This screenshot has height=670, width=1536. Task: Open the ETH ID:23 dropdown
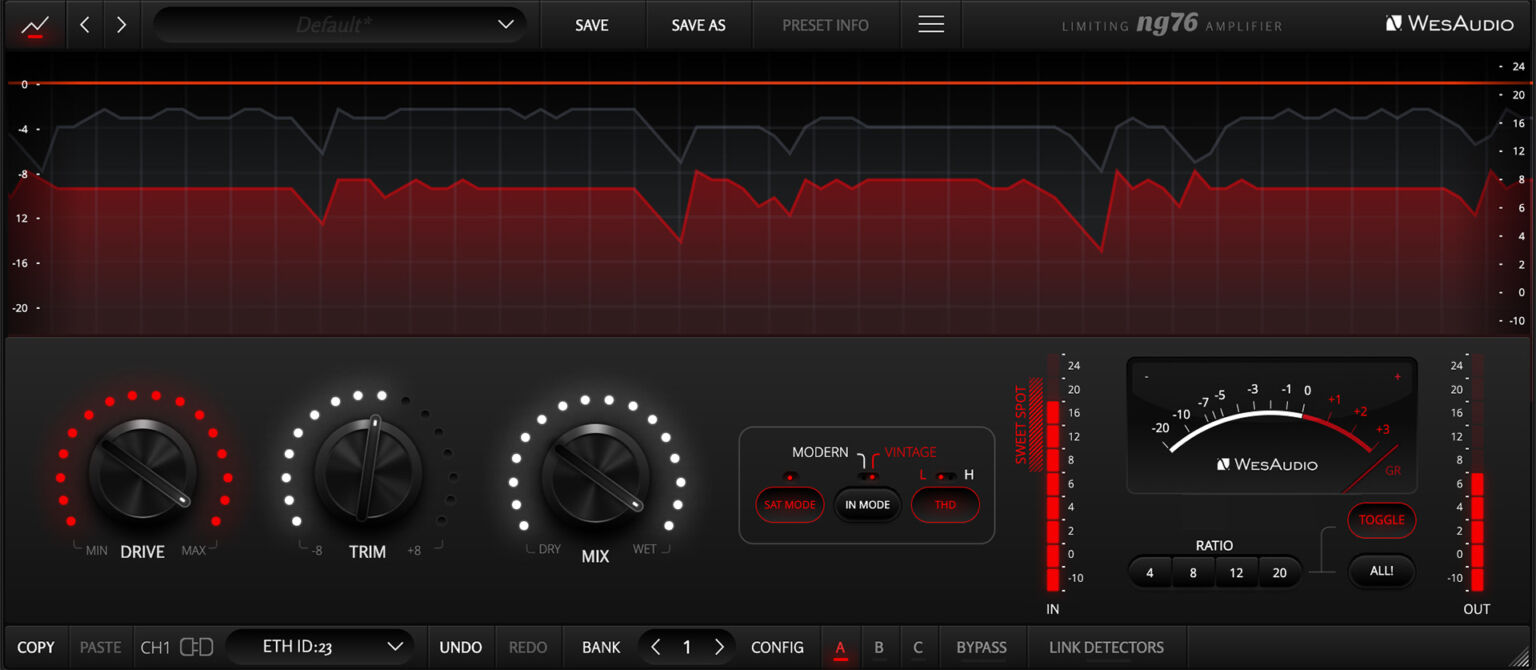[x=320, y=647]
